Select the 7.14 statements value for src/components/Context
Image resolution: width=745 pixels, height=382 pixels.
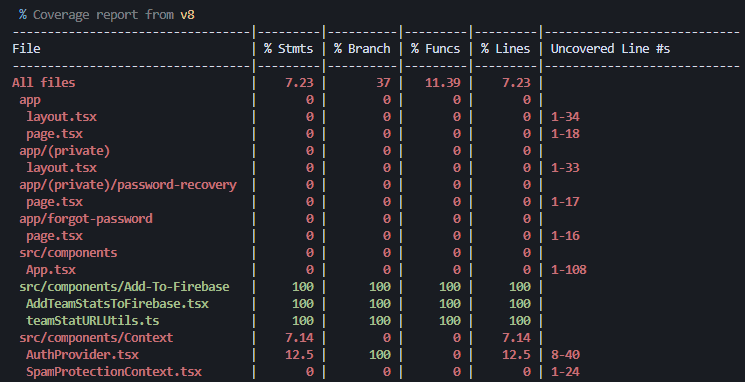[x=299, y=338]
